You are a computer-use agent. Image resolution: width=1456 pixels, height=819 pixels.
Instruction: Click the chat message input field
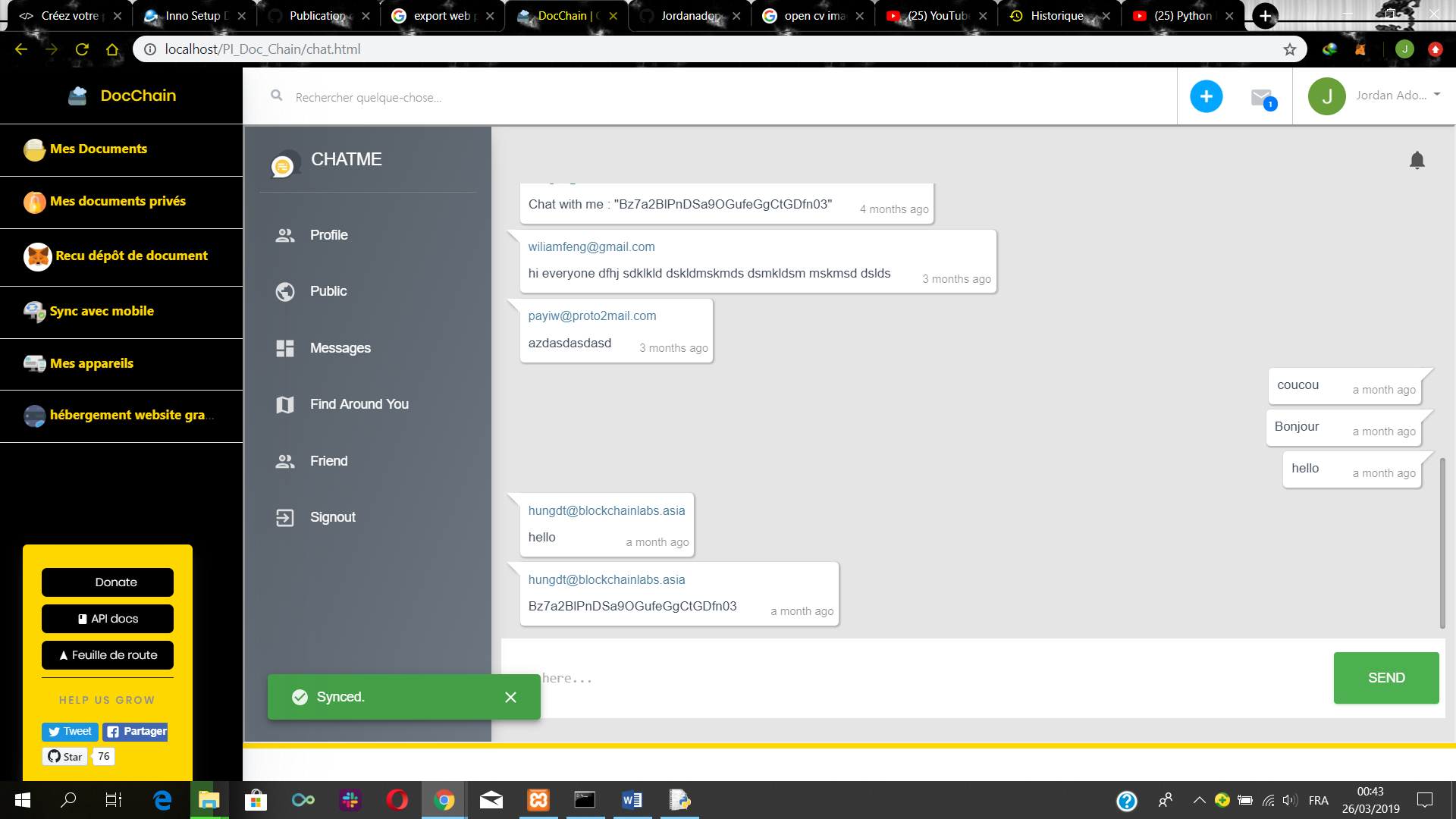coord(910,678)
